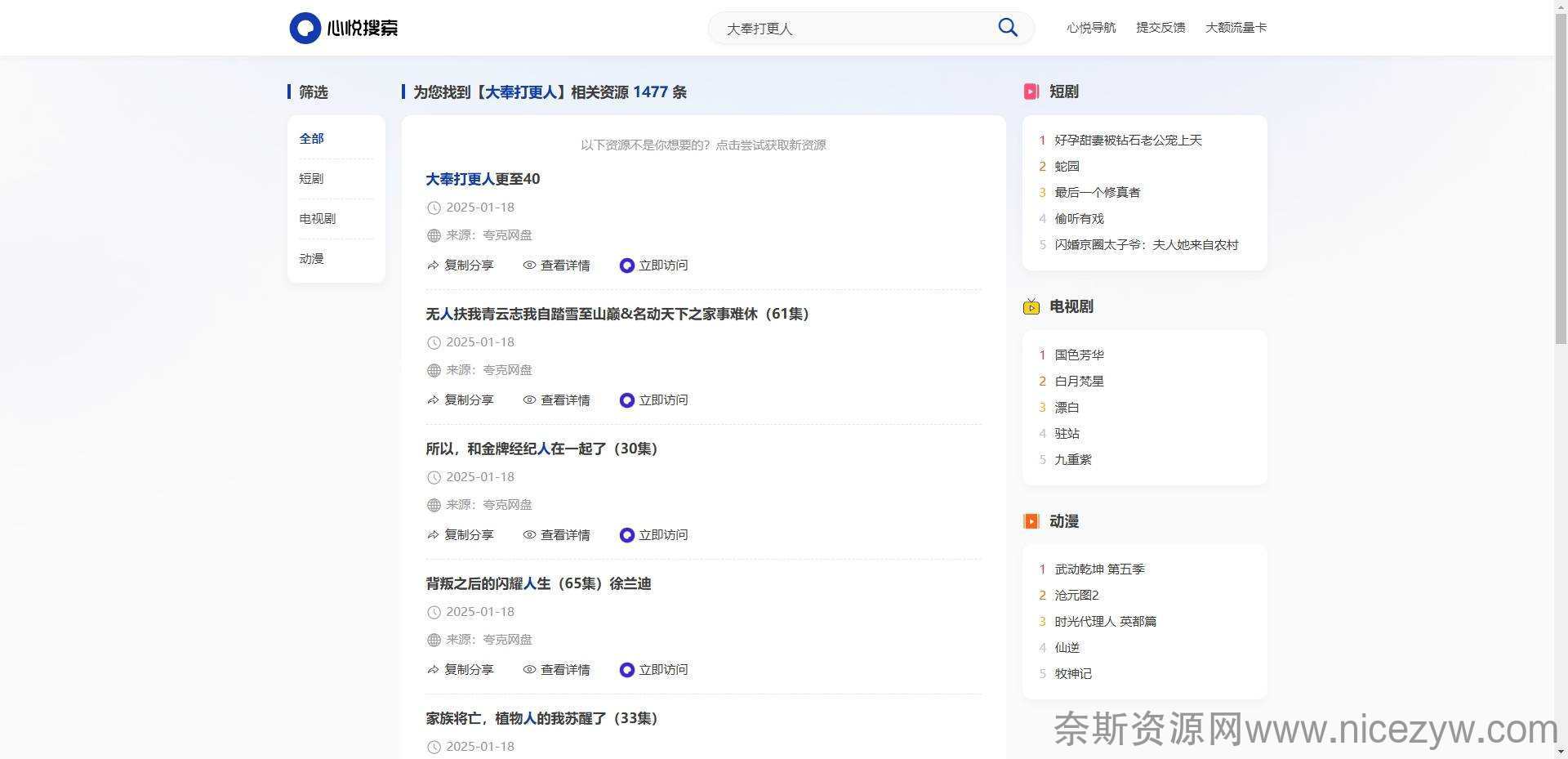The image size is (1568, 759).
Task: Open the 大奉打更人更至40 result title
Action: coord(482,179)
